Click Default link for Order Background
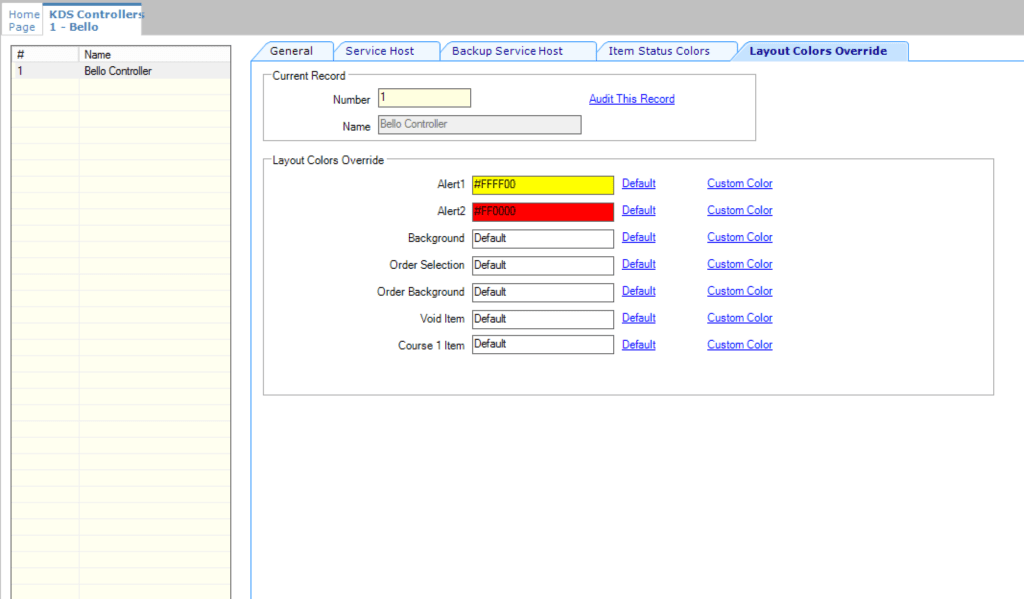 (639, 291)
